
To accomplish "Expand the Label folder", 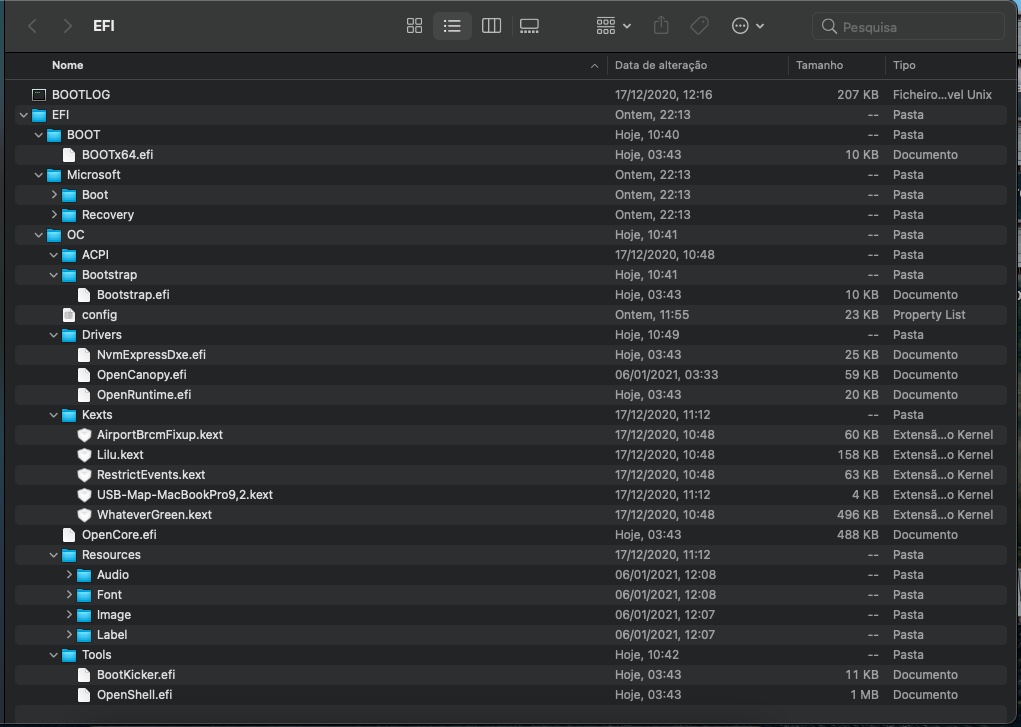I will (x=69, y=634).
